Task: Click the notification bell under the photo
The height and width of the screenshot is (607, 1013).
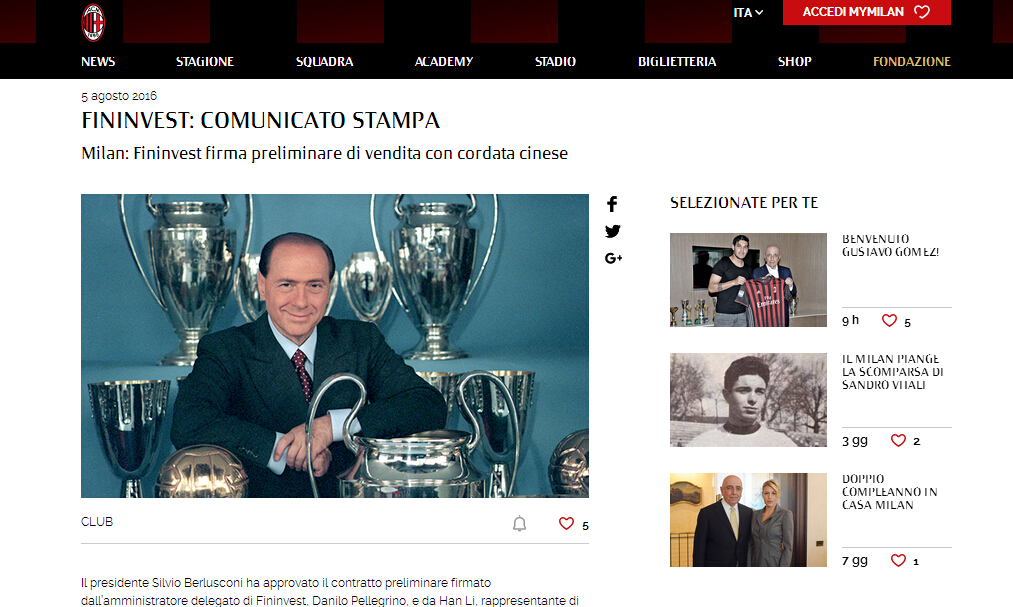Action: [519, 524]
